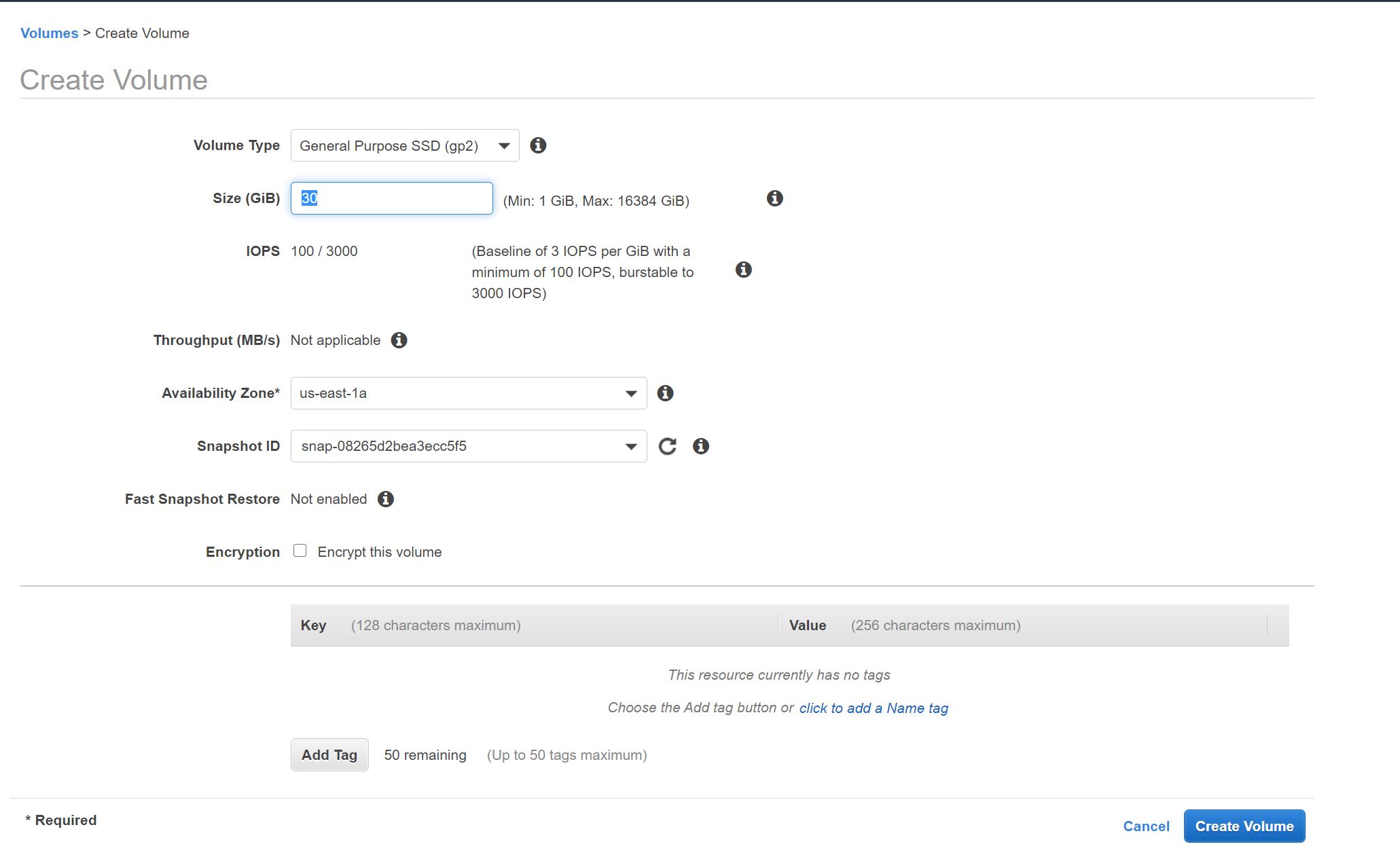The image size is (1400, 859).
Task: Select Create Volume page title
Action: (114, 79)
